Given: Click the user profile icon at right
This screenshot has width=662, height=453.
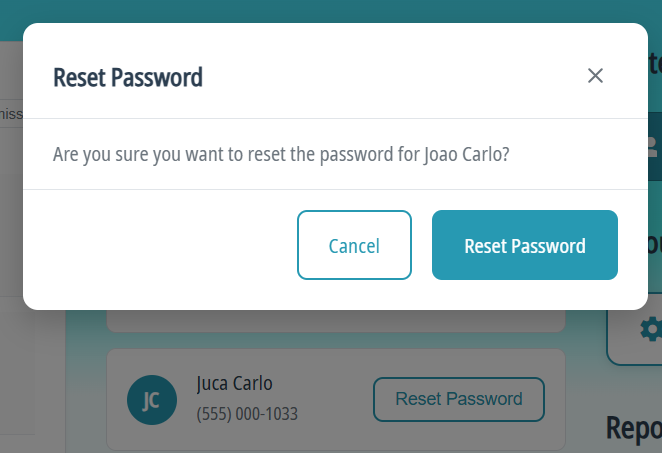Looking at the screenshot, I should (652, 148).
